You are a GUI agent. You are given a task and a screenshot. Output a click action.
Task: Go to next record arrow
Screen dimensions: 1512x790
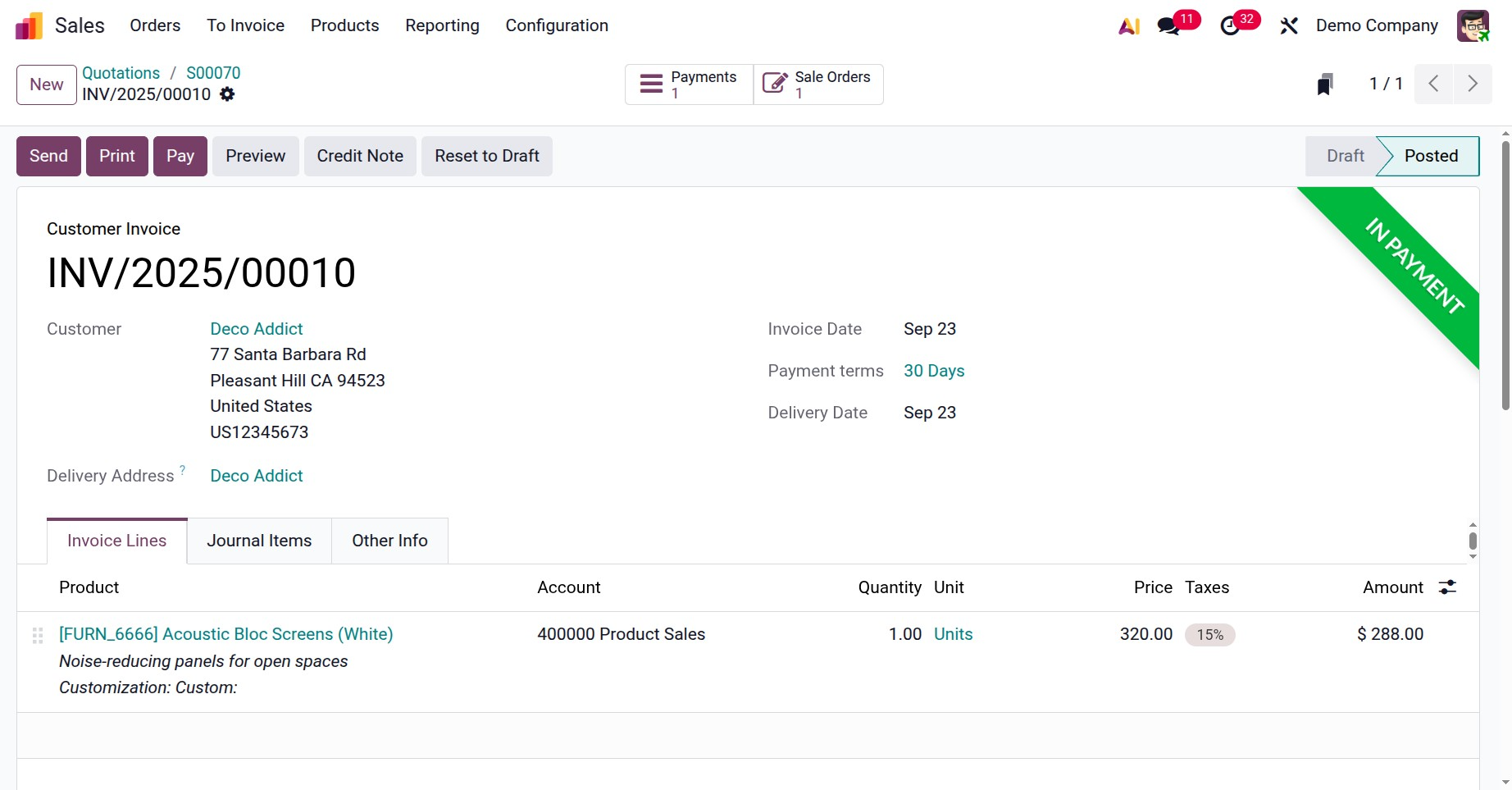(x=1473, y=84)
